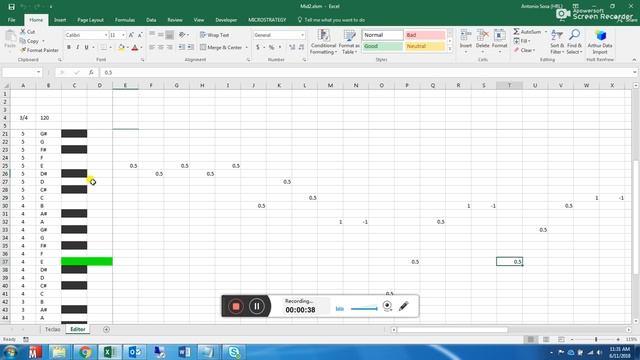Open the File tab
Screen dimensions: 640x360
coord(11,20)
